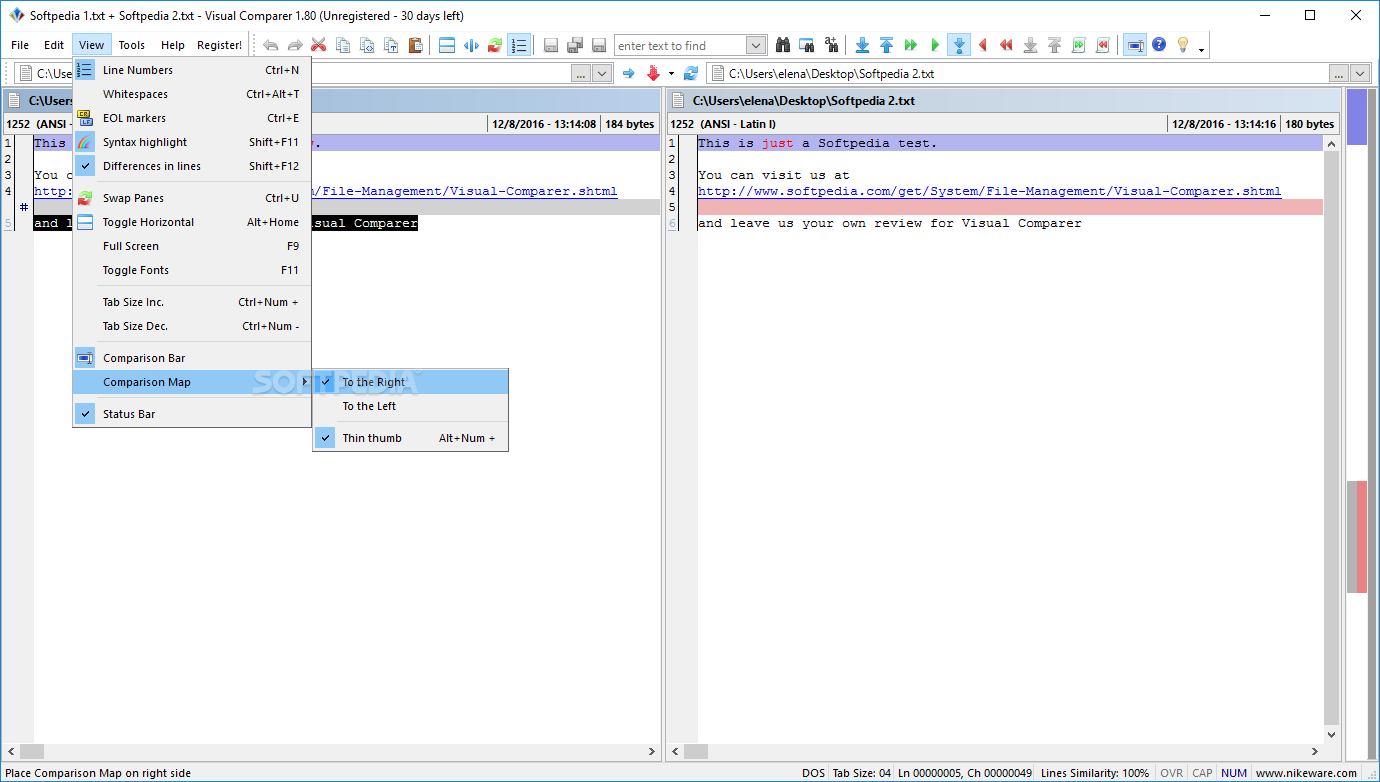The width and height of the screenshot is (1380, 782).
Task: Choose Full Screen menu entry
Action: click(x=192, y=246)
